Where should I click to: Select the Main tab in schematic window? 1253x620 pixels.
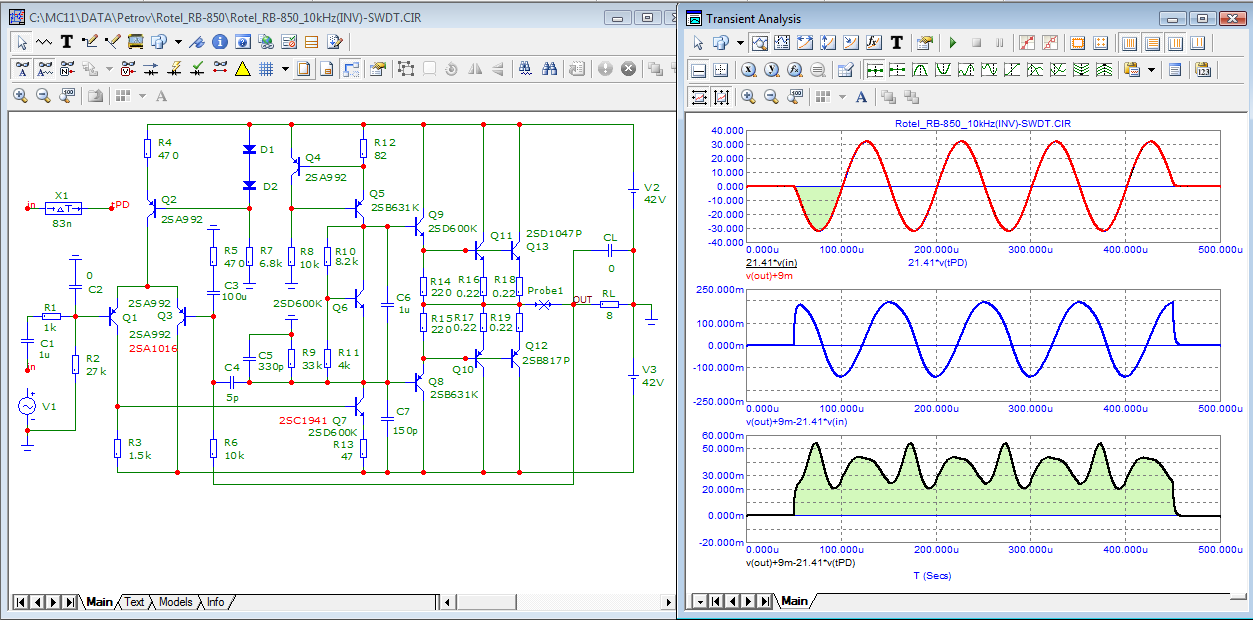pyautogui.click(x=99, y=602)
